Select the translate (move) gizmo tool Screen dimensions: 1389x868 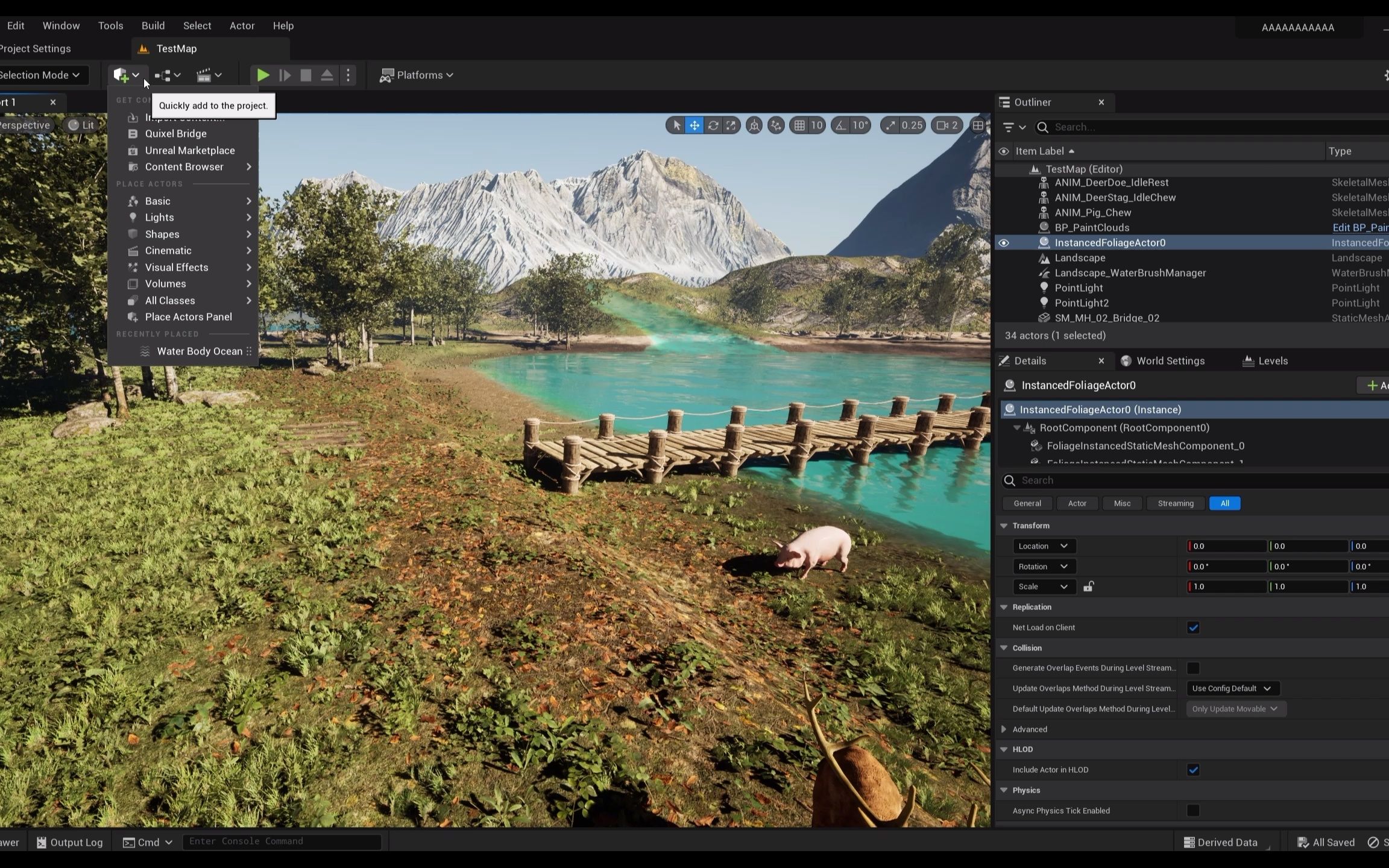[x=694, y=125]
